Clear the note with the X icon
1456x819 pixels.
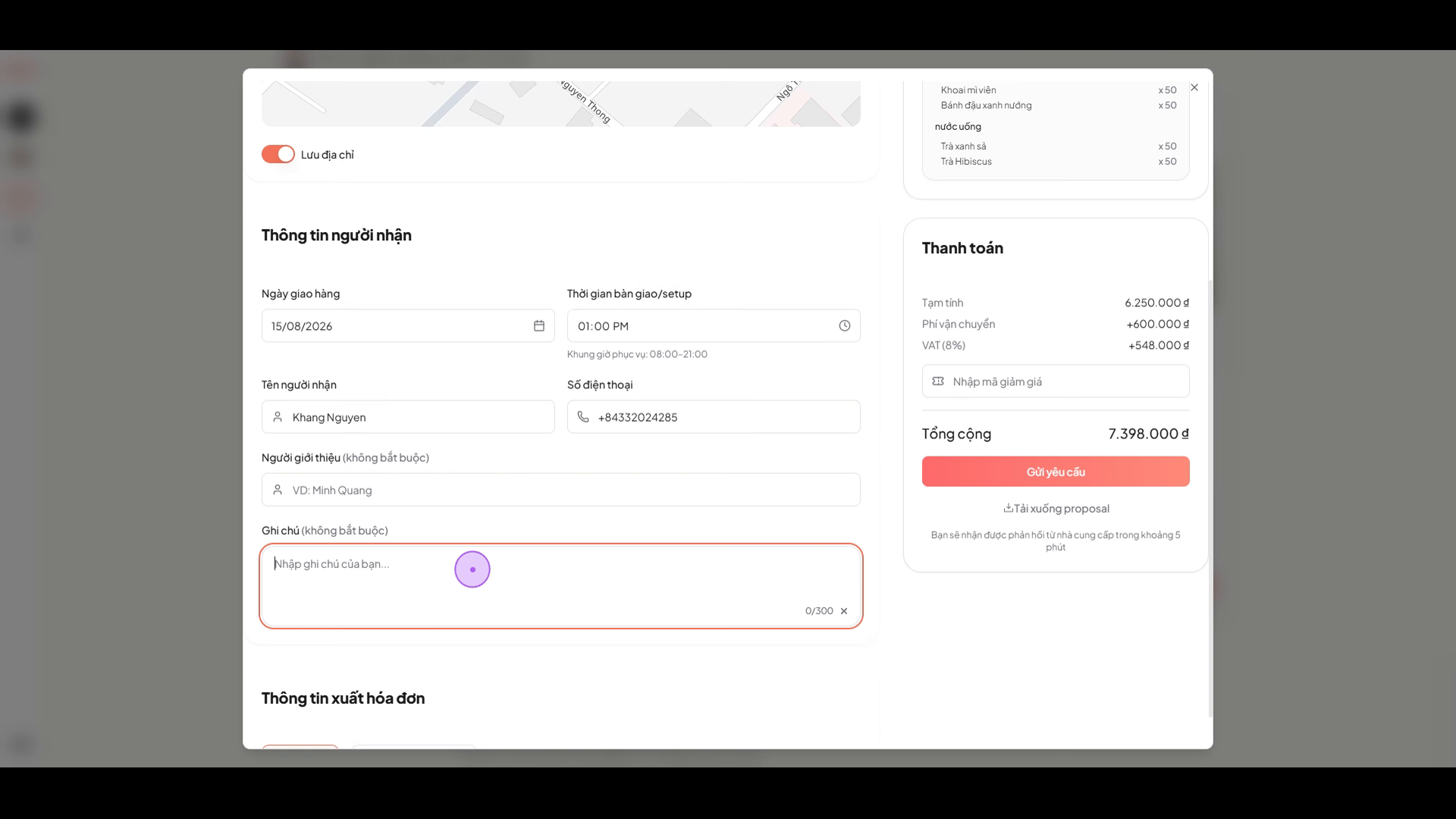pos(844,611)
